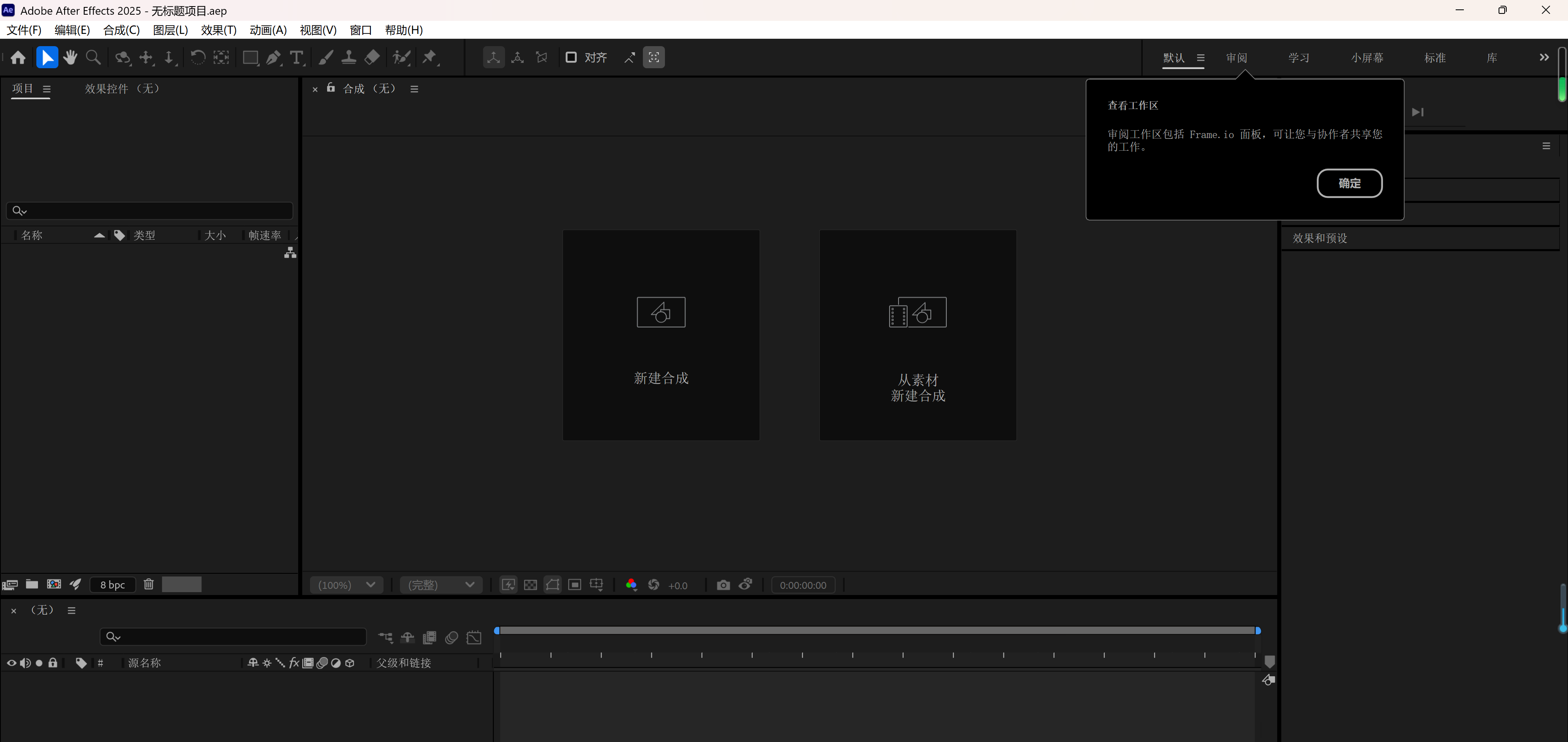This screenshot has height=742, width=1568.
Task: Click the +0.0 exposure value
Action: [x=678, y=586]
